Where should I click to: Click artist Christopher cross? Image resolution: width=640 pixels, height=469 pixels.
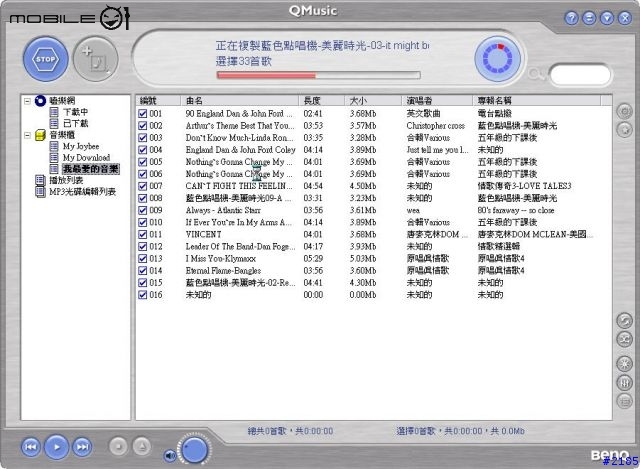(436, 126)
